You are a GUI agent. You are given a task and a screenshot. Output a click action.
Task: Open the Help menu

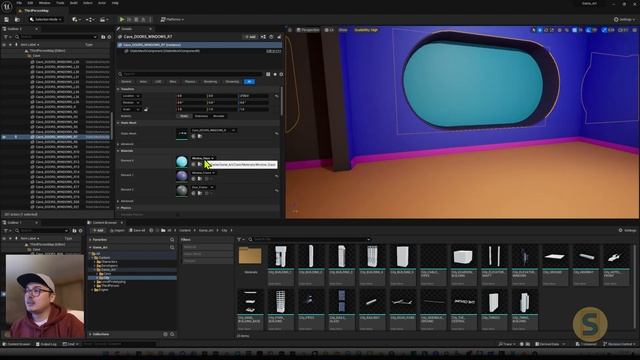(x=115, y=3)
